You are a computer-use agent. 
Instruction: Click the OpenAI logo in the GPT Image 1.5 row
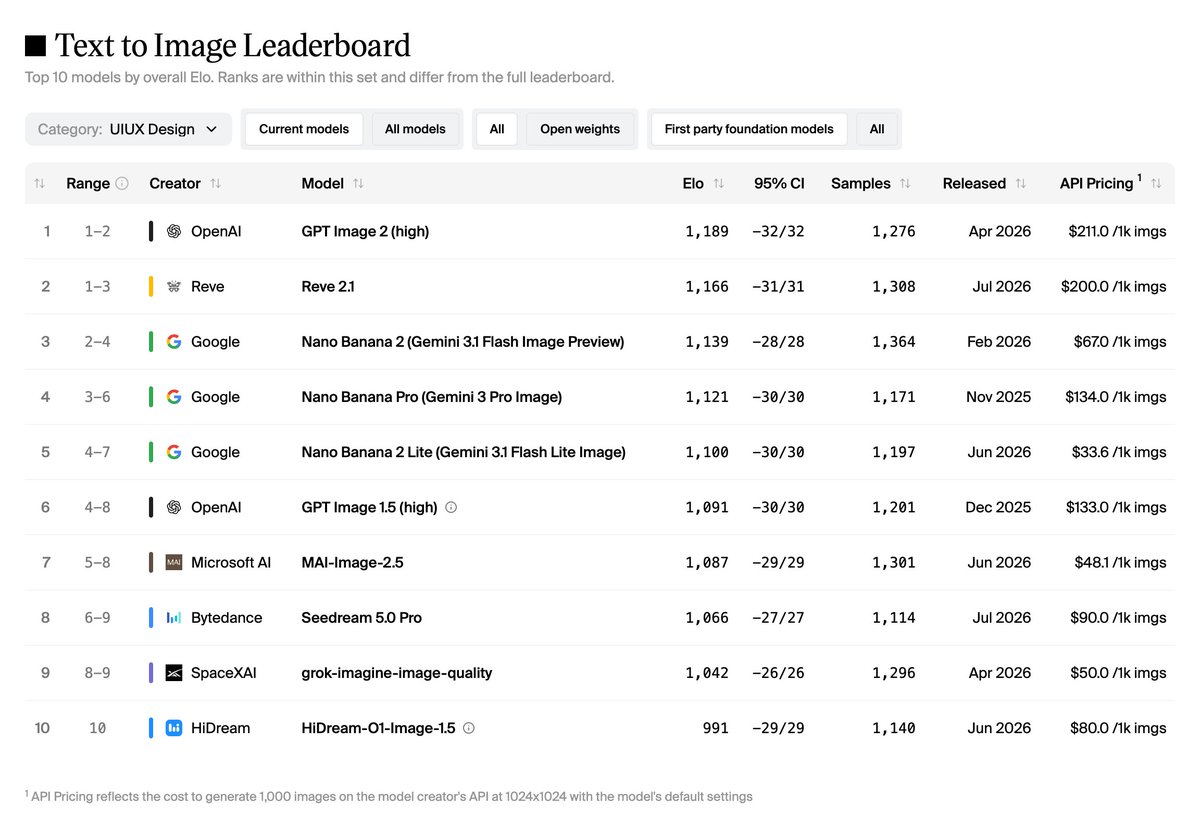coord(174,507)
